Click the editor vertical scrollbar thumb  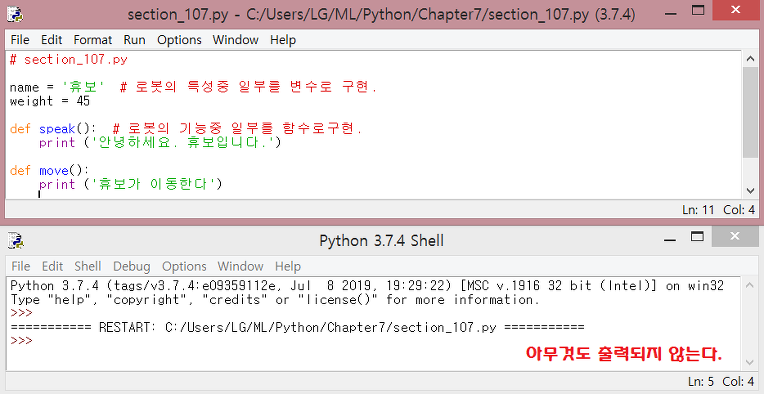click(x=750, y=113)
